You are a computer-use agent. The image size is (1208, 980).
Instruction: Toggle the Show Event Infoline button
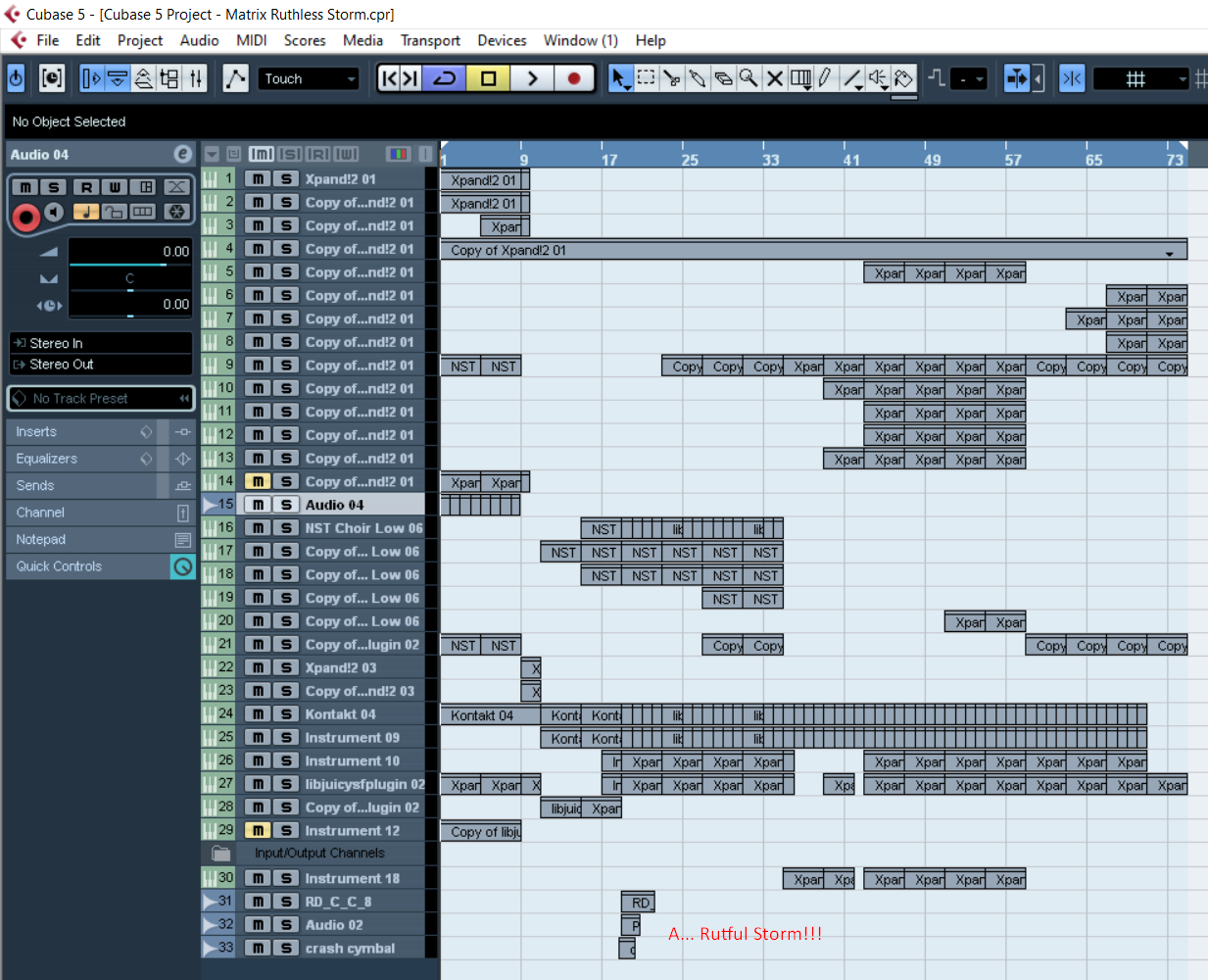[118, 78]
